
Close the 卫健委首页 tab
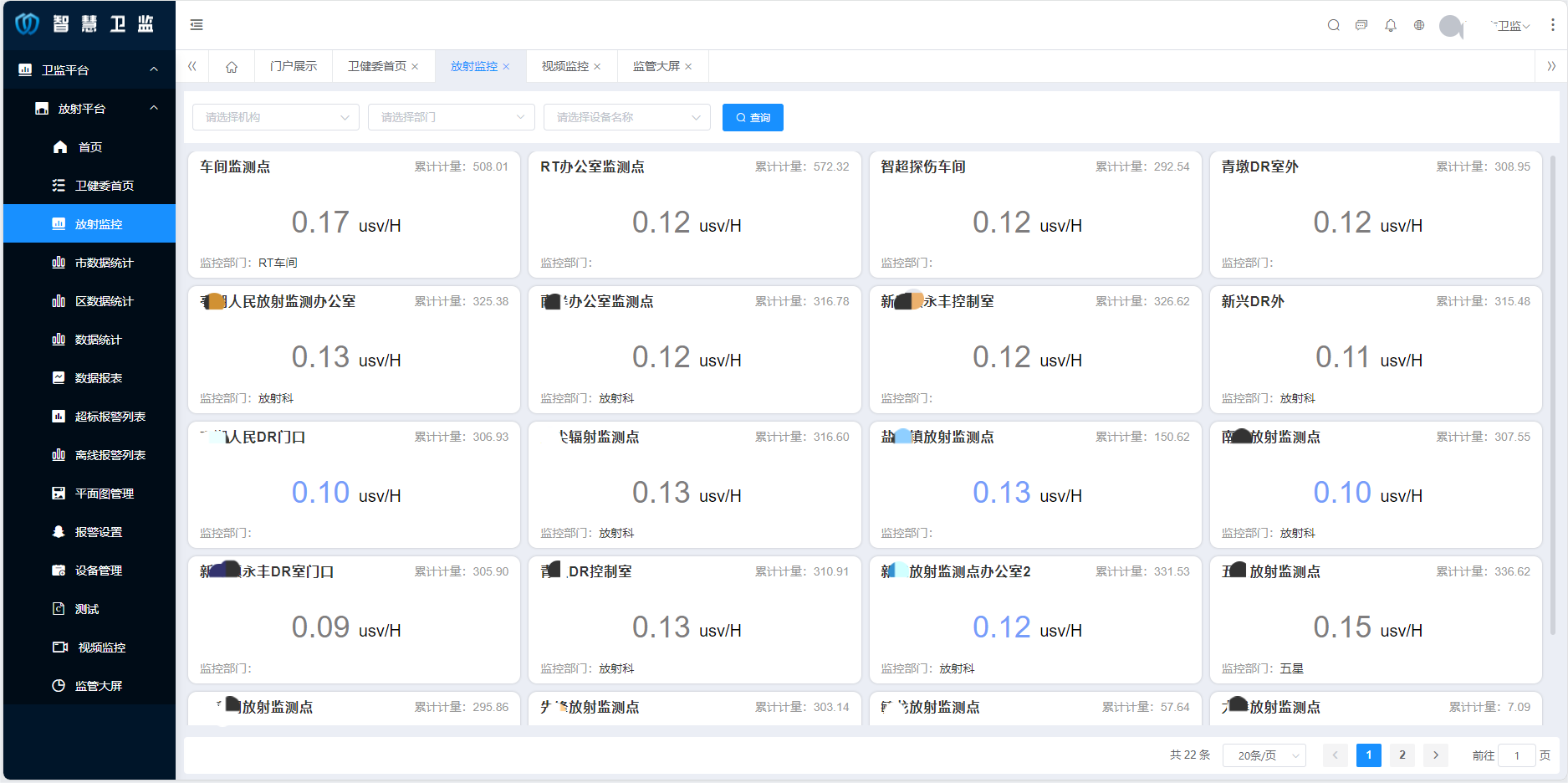point(415,67)
